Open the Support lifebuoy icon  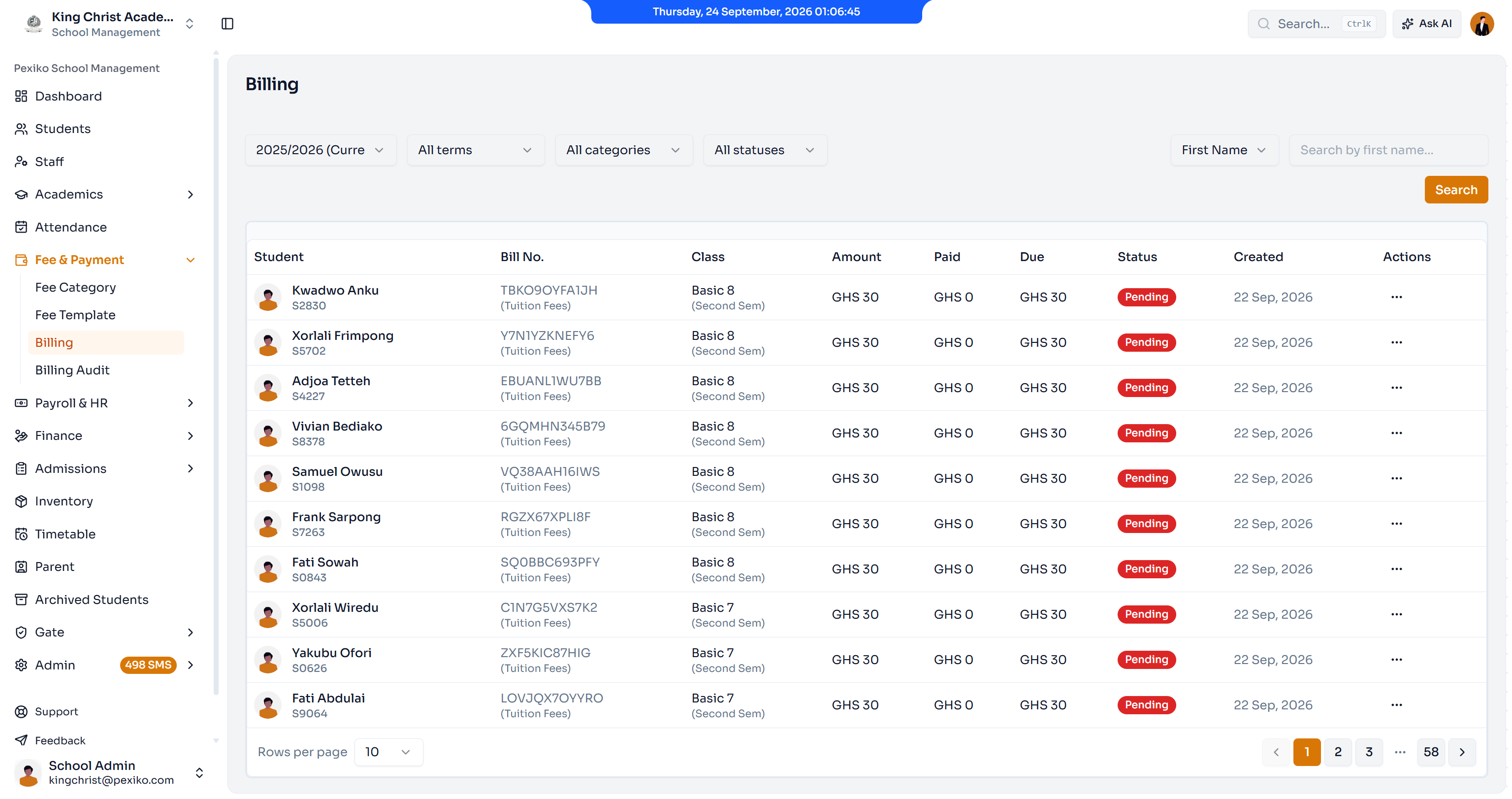click(21, 711)
